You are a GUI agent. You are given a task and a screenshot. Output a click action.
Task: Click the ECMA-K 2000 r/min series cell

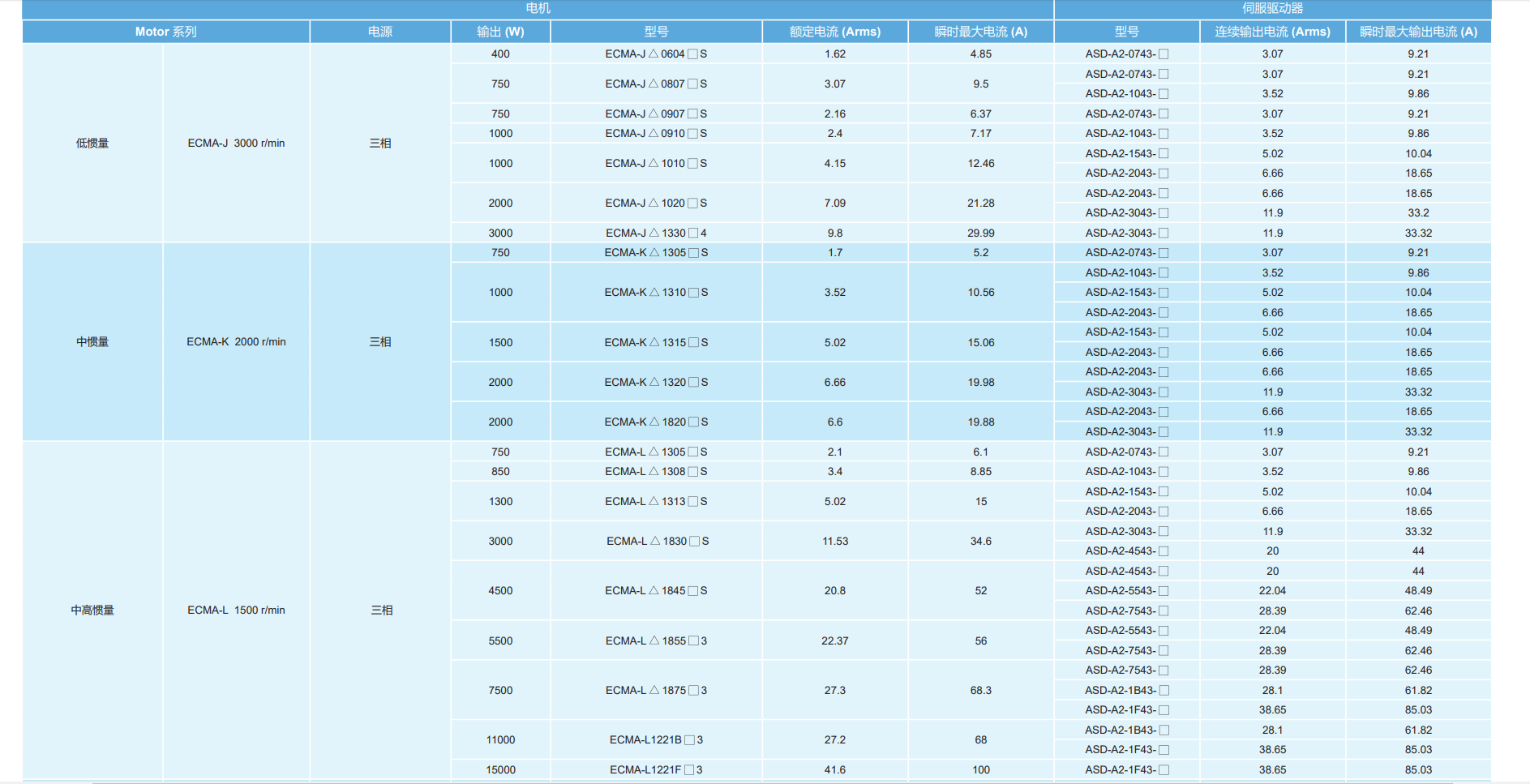236,342
